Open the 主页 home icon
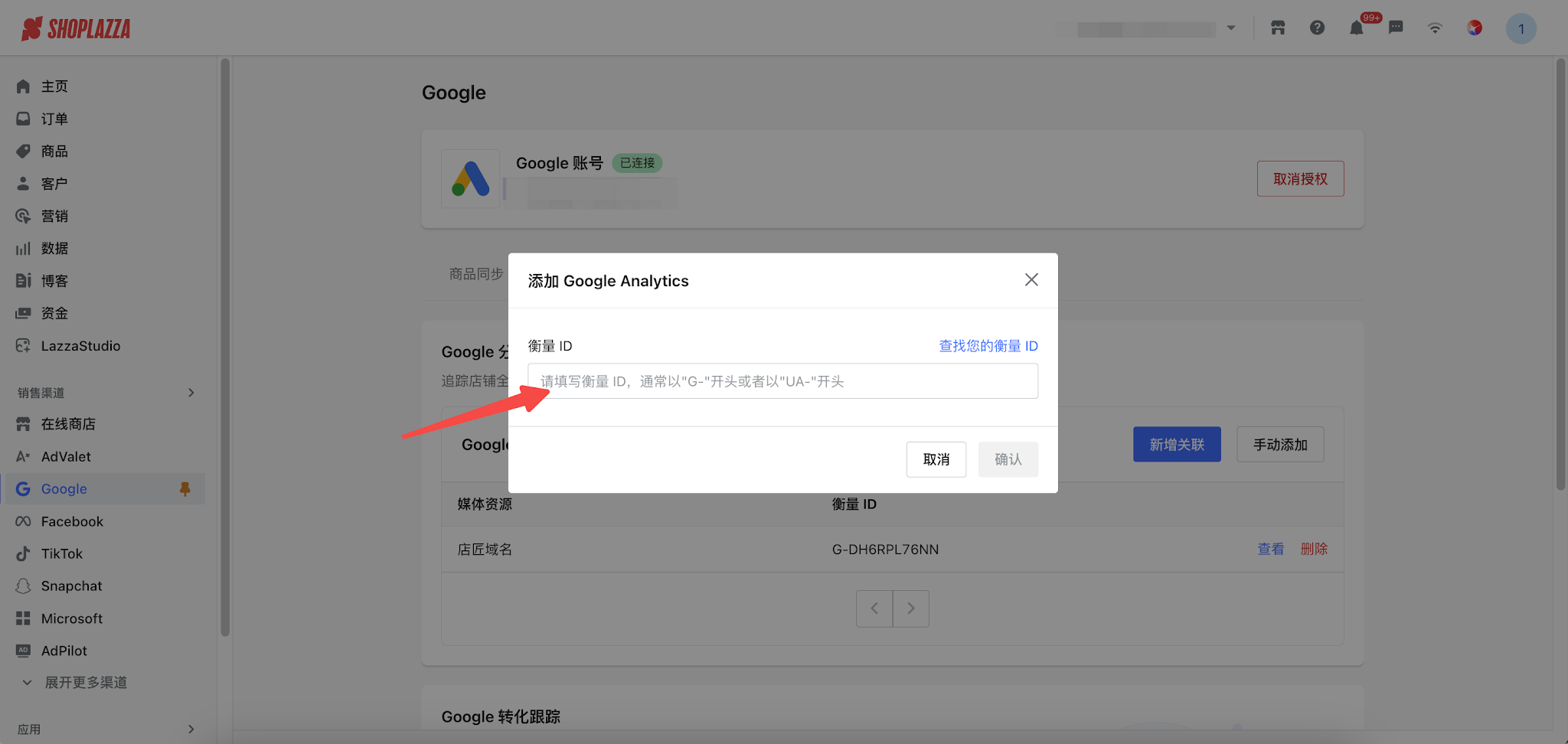1568x744 pixels. pos(23,86)
